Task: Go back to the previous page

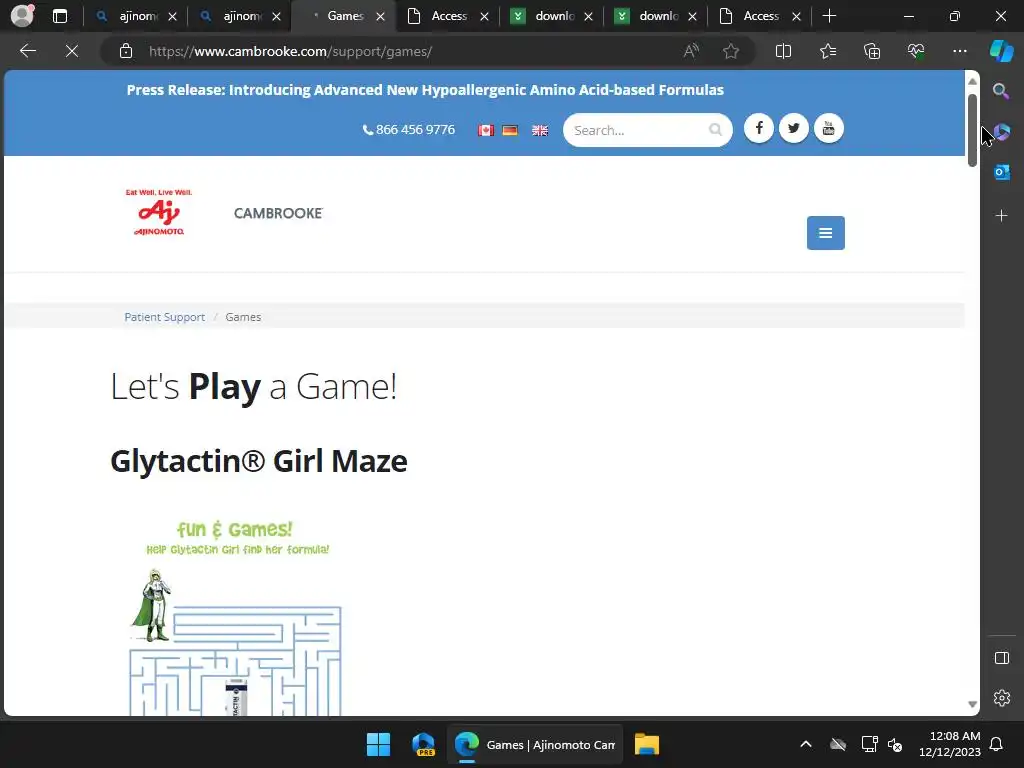Action: (x=27, y=51)
